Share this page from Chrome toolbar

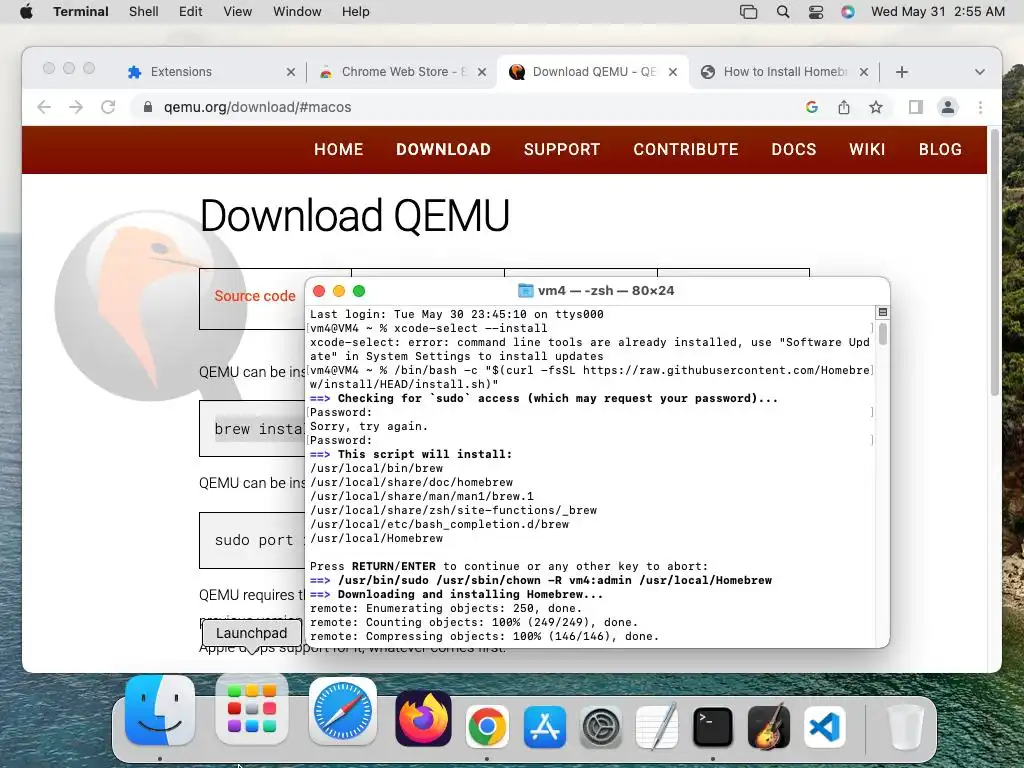844,107
